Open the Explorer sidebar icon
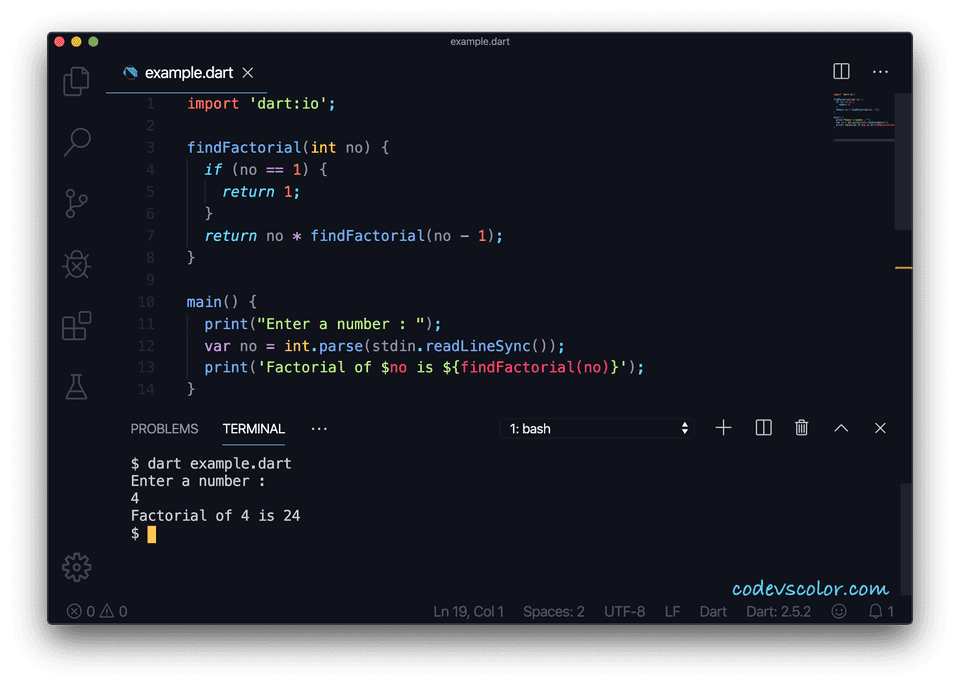Image resolution: width=960 pixels, height=687 pixels. pyautogui.click(x=76, y=81)
